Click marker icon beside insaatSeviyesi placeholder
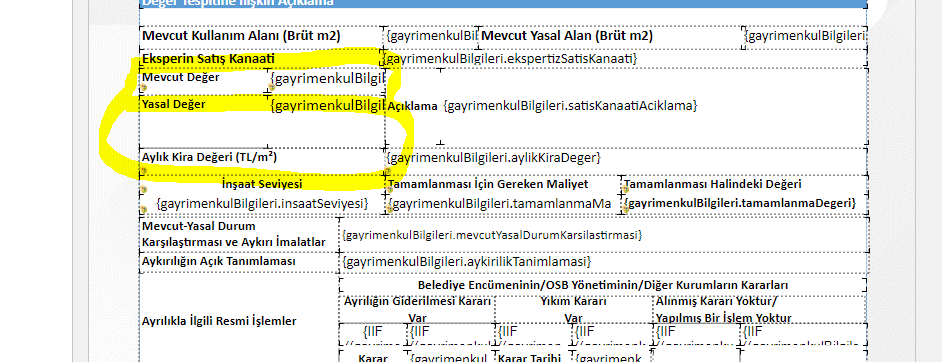Image resolution: width=942 pixels, height=362 pixels. click(143, 209)
